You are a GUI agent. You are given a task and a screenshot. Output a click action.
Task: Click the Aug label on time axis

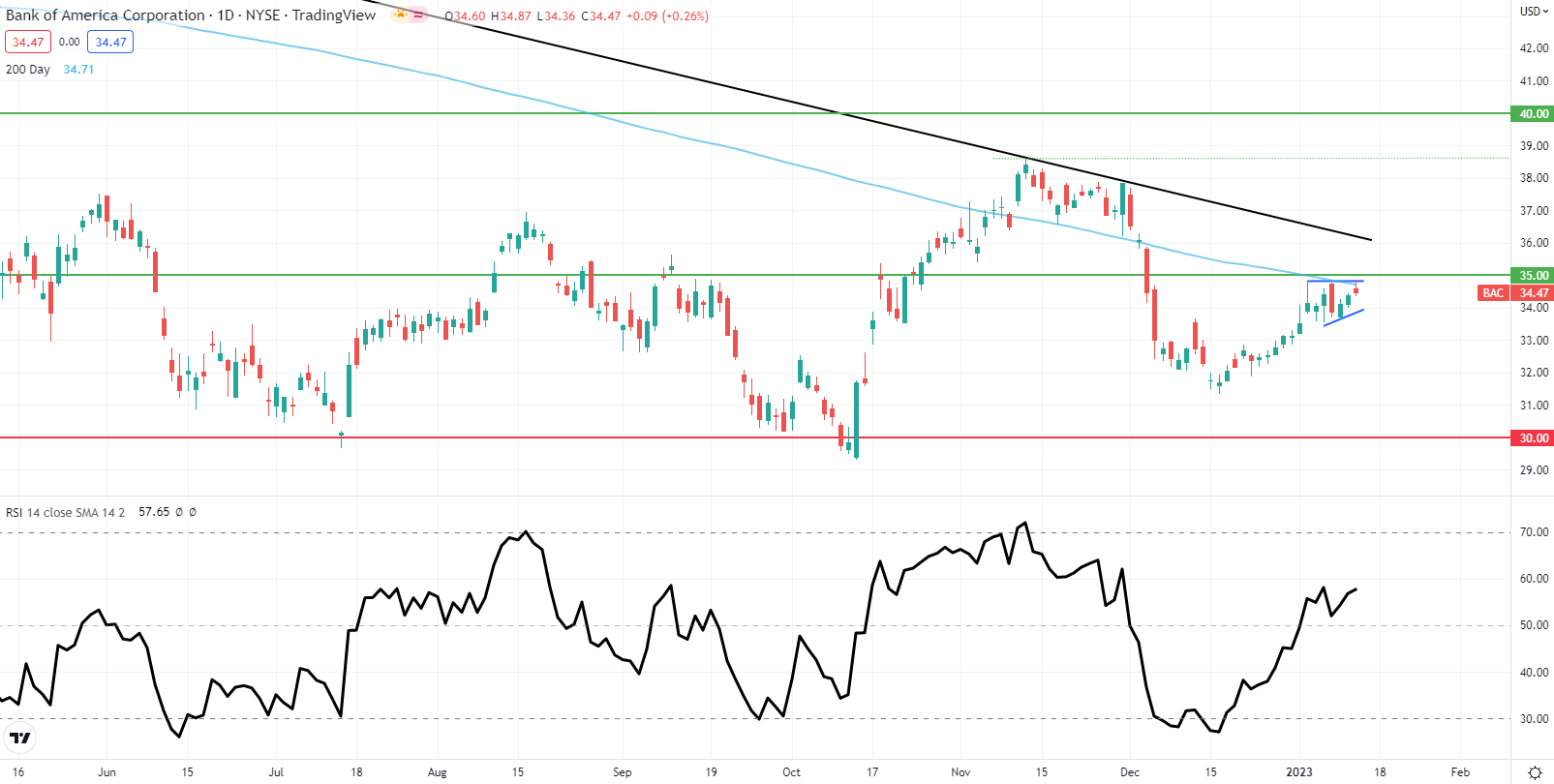click(437, 772)
